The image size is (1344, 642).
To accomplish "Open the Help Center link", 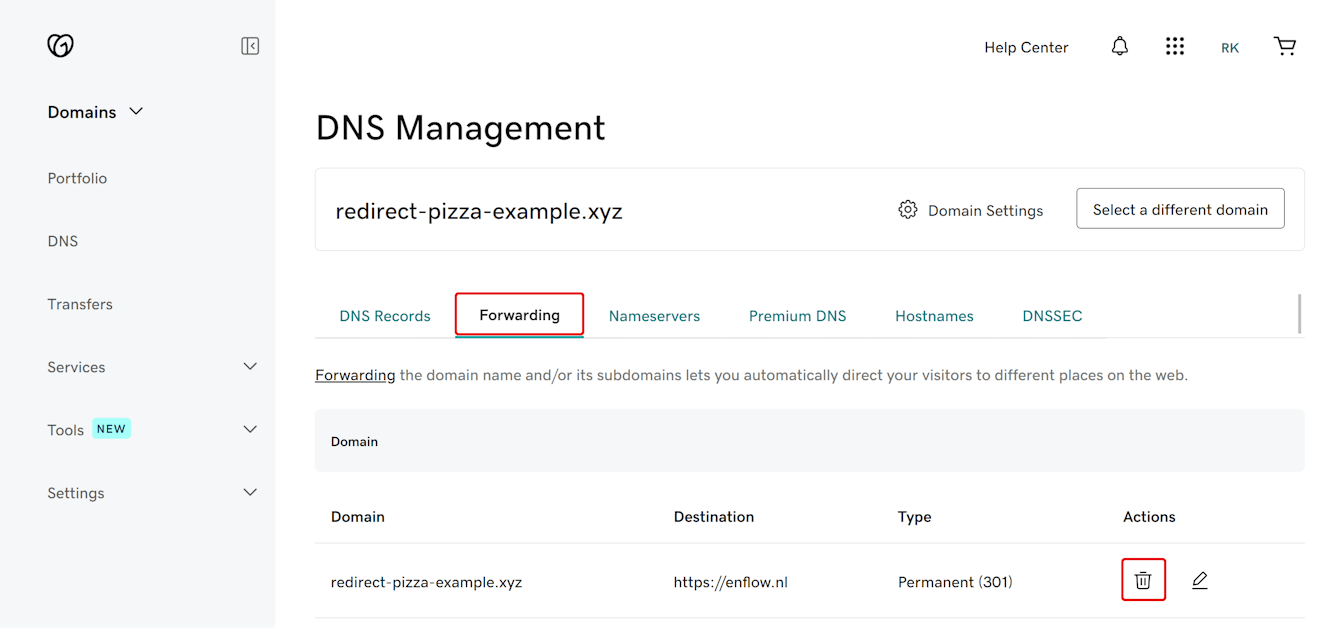I will tap(1026, 47).
